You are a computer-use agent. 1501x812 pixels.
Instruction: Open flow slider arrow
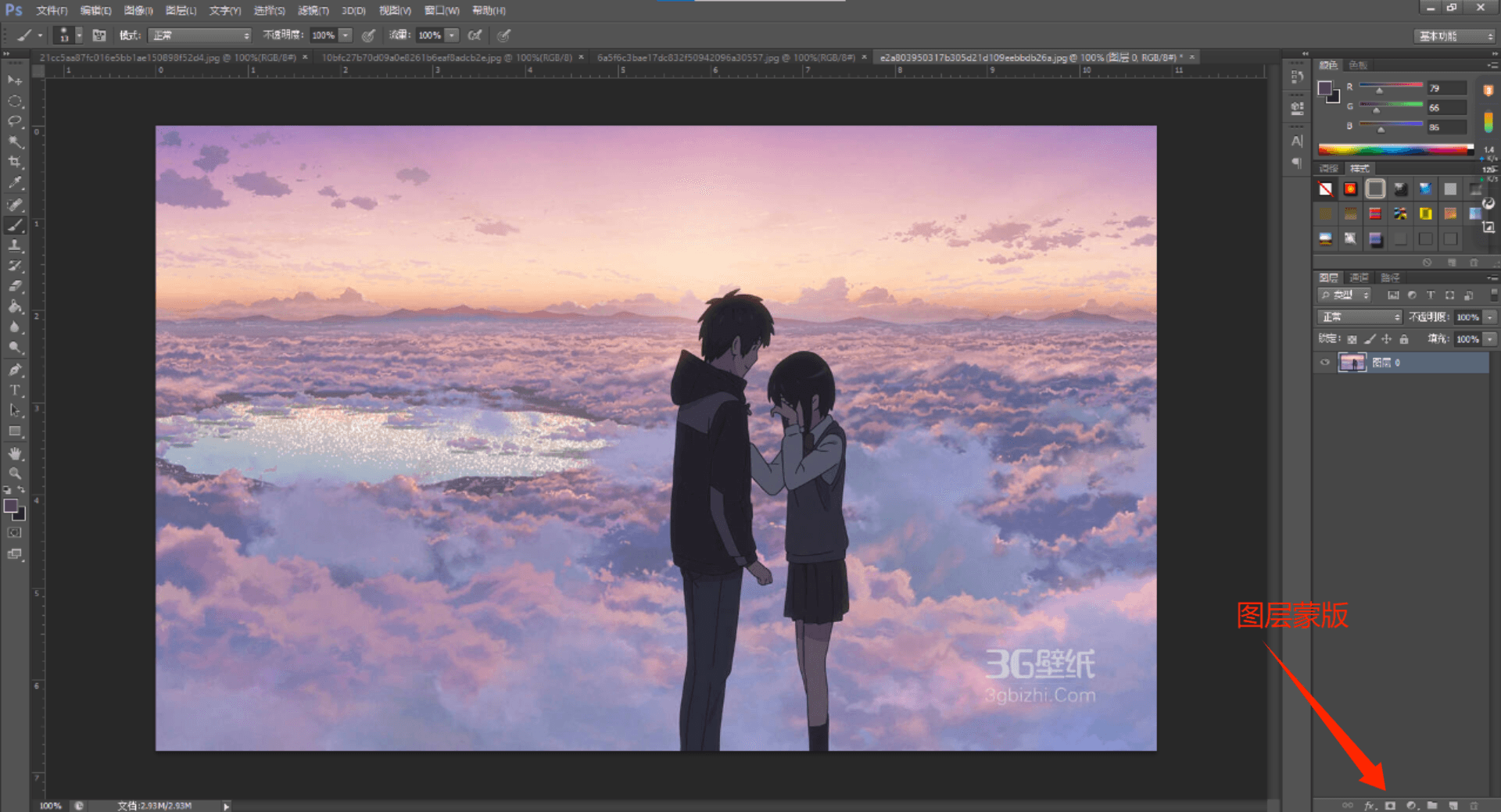(451, 35)
